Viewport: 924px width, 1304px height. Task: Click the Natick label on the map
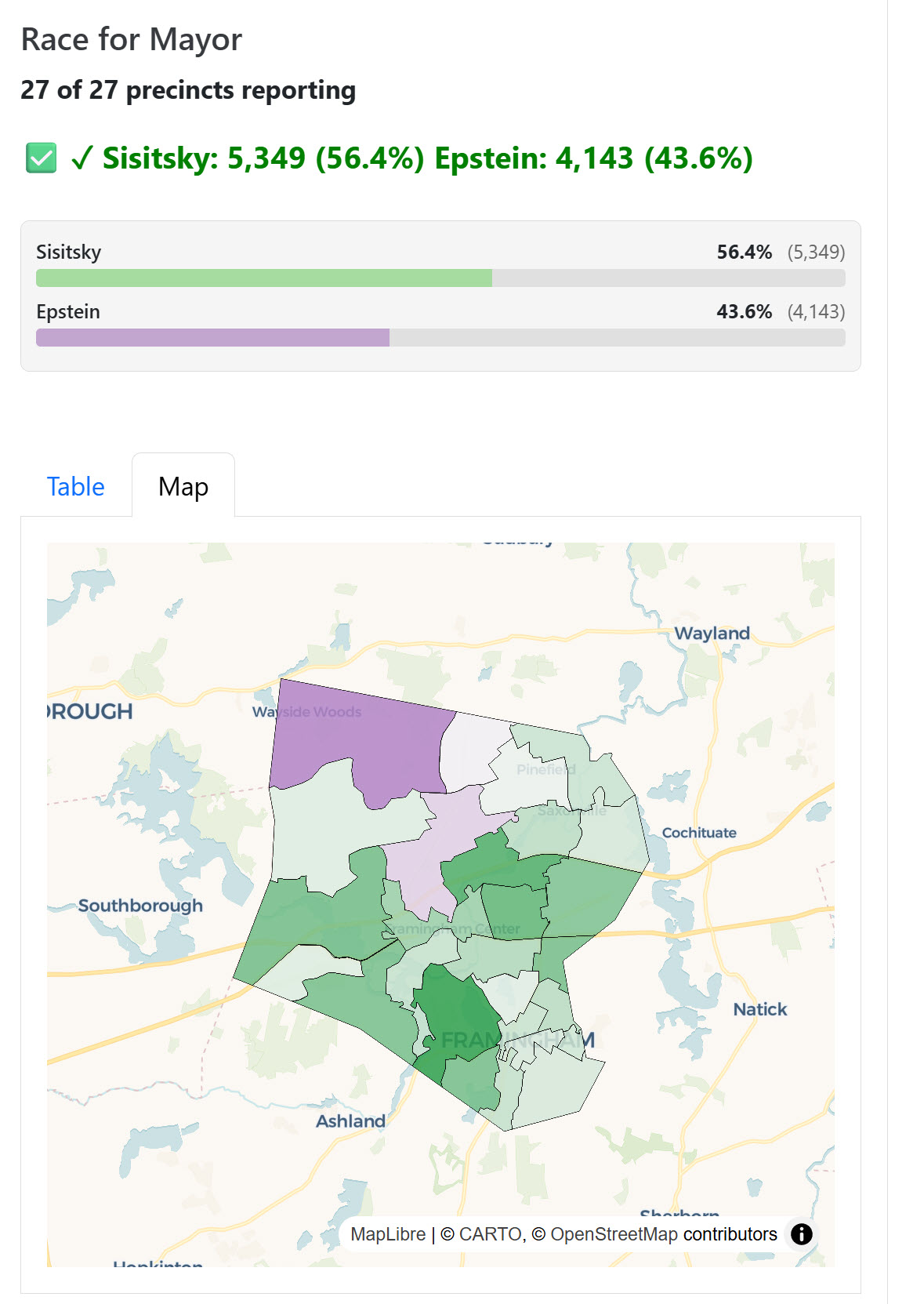(760, 1009)
